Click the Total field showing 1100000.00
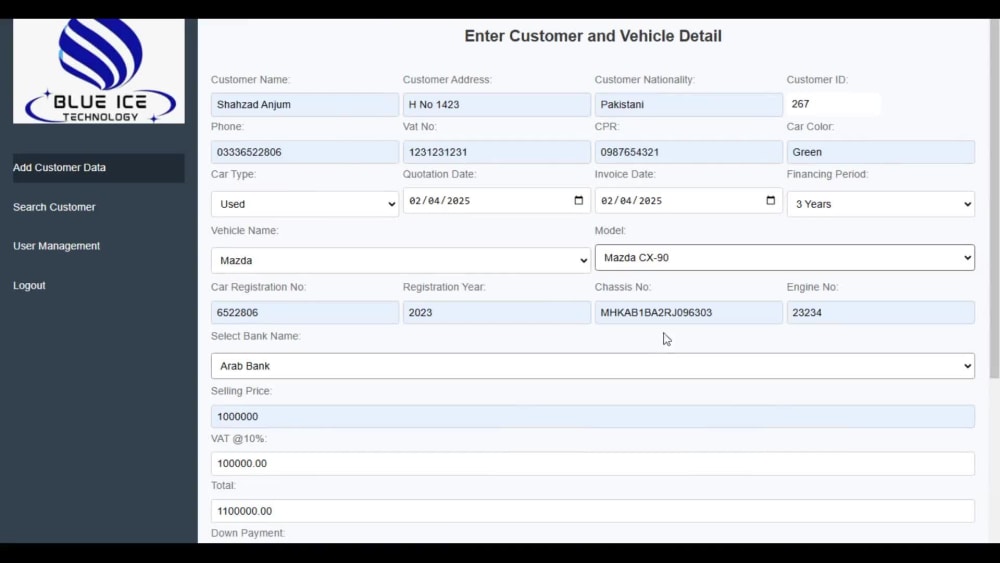 click(592, 511)
